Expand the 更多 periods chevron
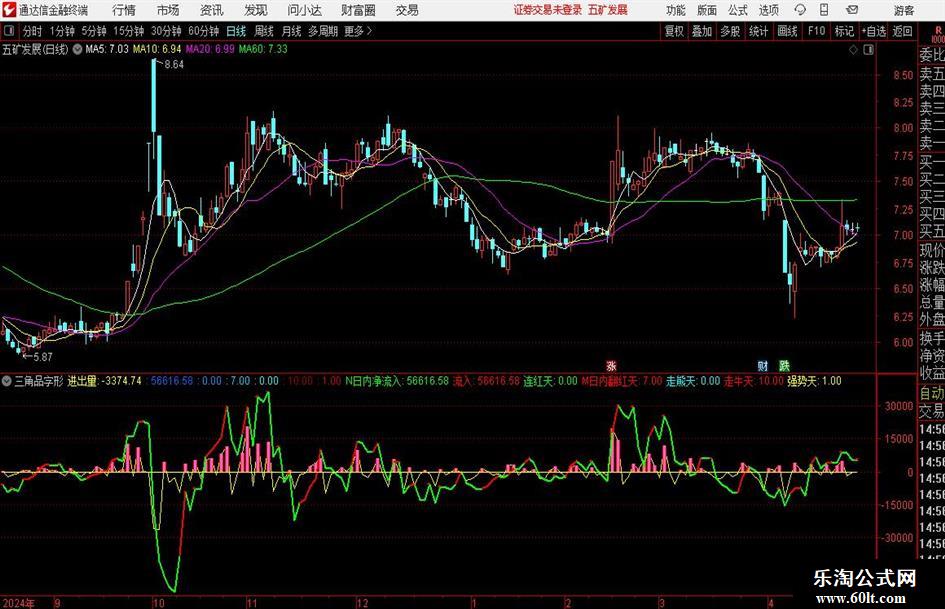The image size is (945, 609). coord(370,31)
